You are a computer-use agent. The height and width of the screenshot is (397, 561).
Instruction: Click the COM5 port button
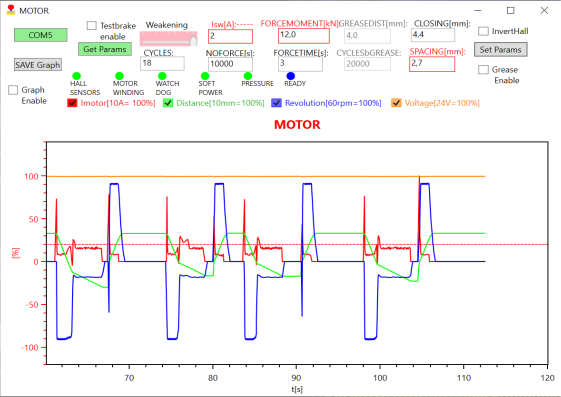coord(41,35)
